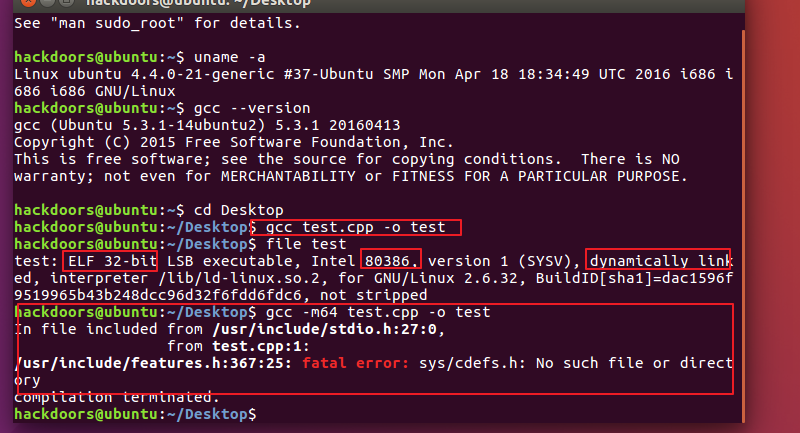This screenshot has height=433, width=800.
Task: Click 'gcc (Ubuntu 5.3.1-14ubuntu2) 5.3.1 20160413' line
Action: (207, 125)
